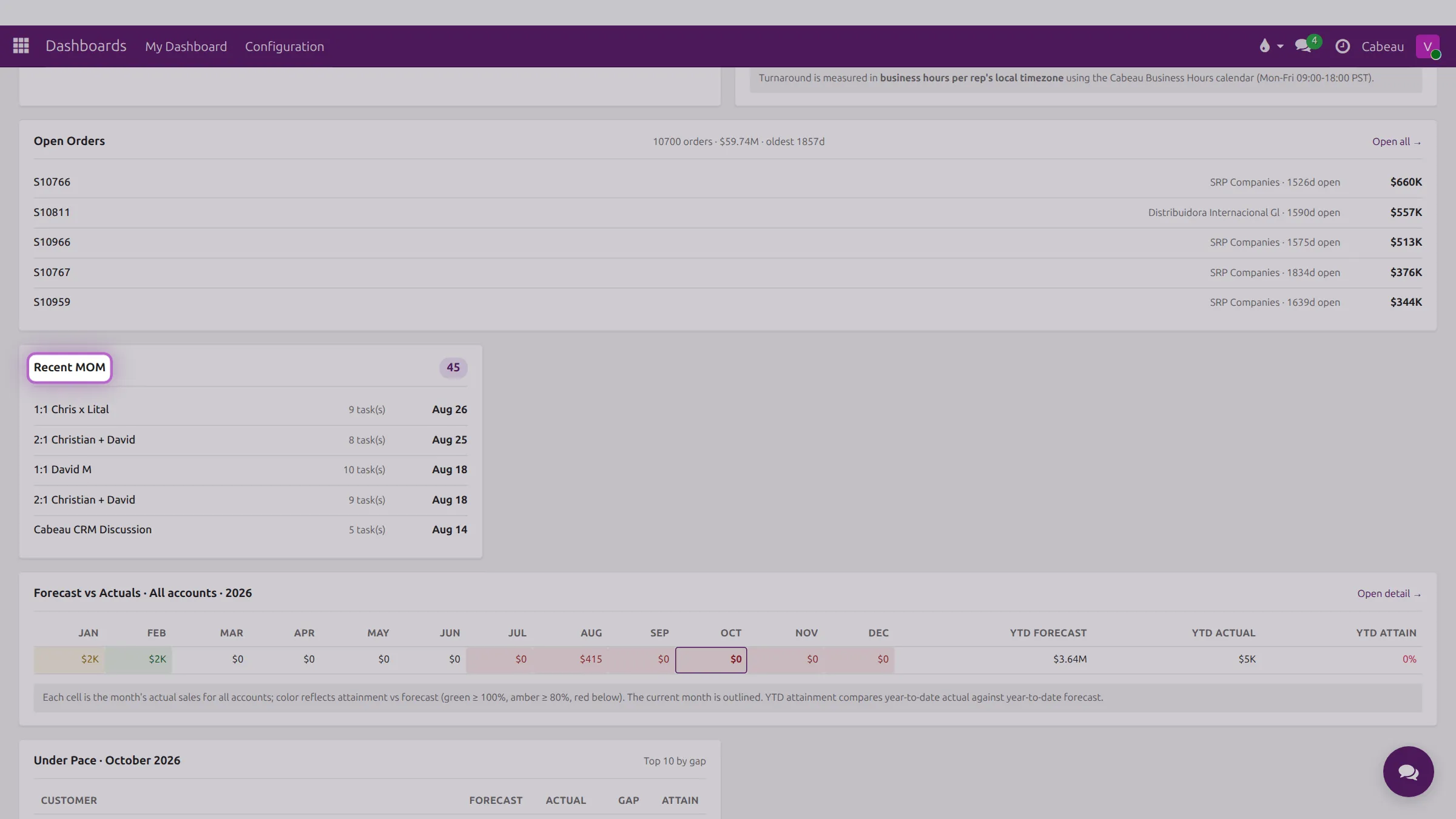Open the Configuration menu
Screen dimensions: 1456x819
point(285,47)
